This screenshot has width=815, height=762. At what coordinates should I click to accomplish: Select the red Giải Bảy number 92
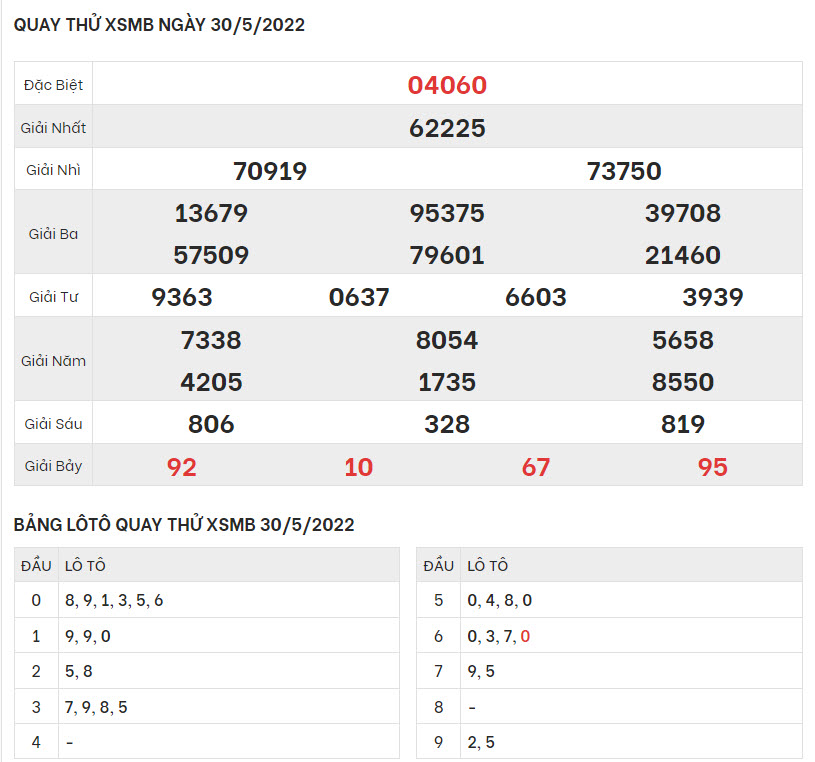coord(182,467)
